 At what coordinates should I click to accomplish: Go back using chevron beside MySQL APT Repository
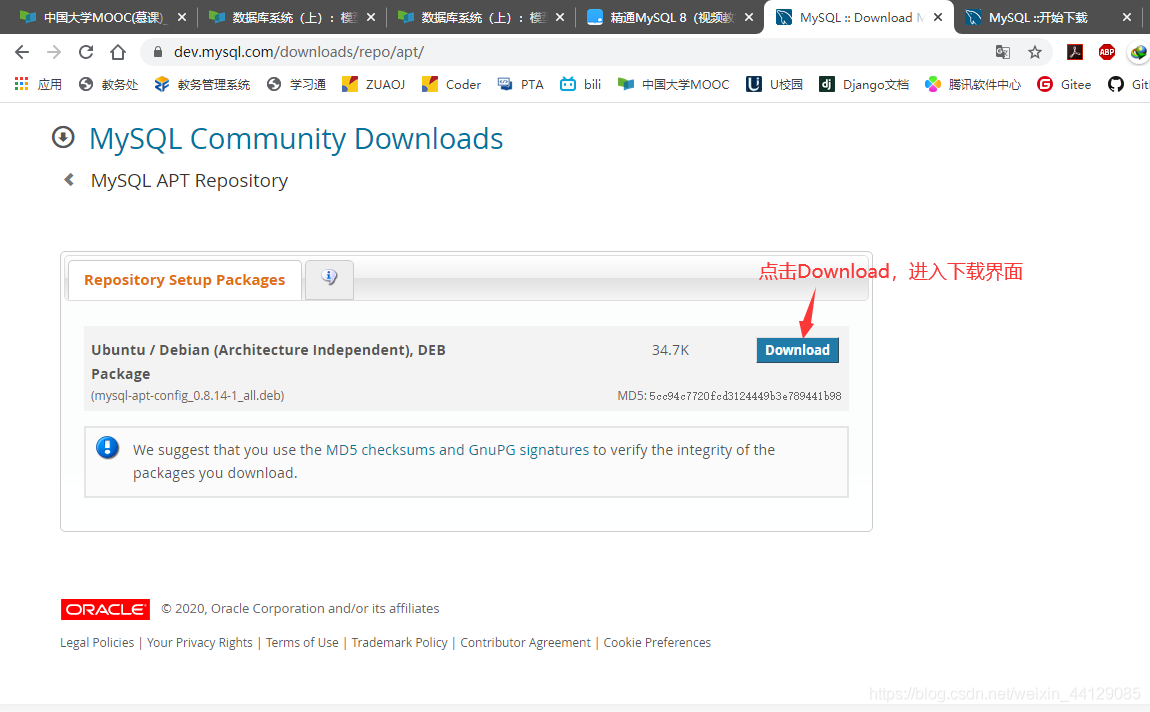click(x=69, y=180)
